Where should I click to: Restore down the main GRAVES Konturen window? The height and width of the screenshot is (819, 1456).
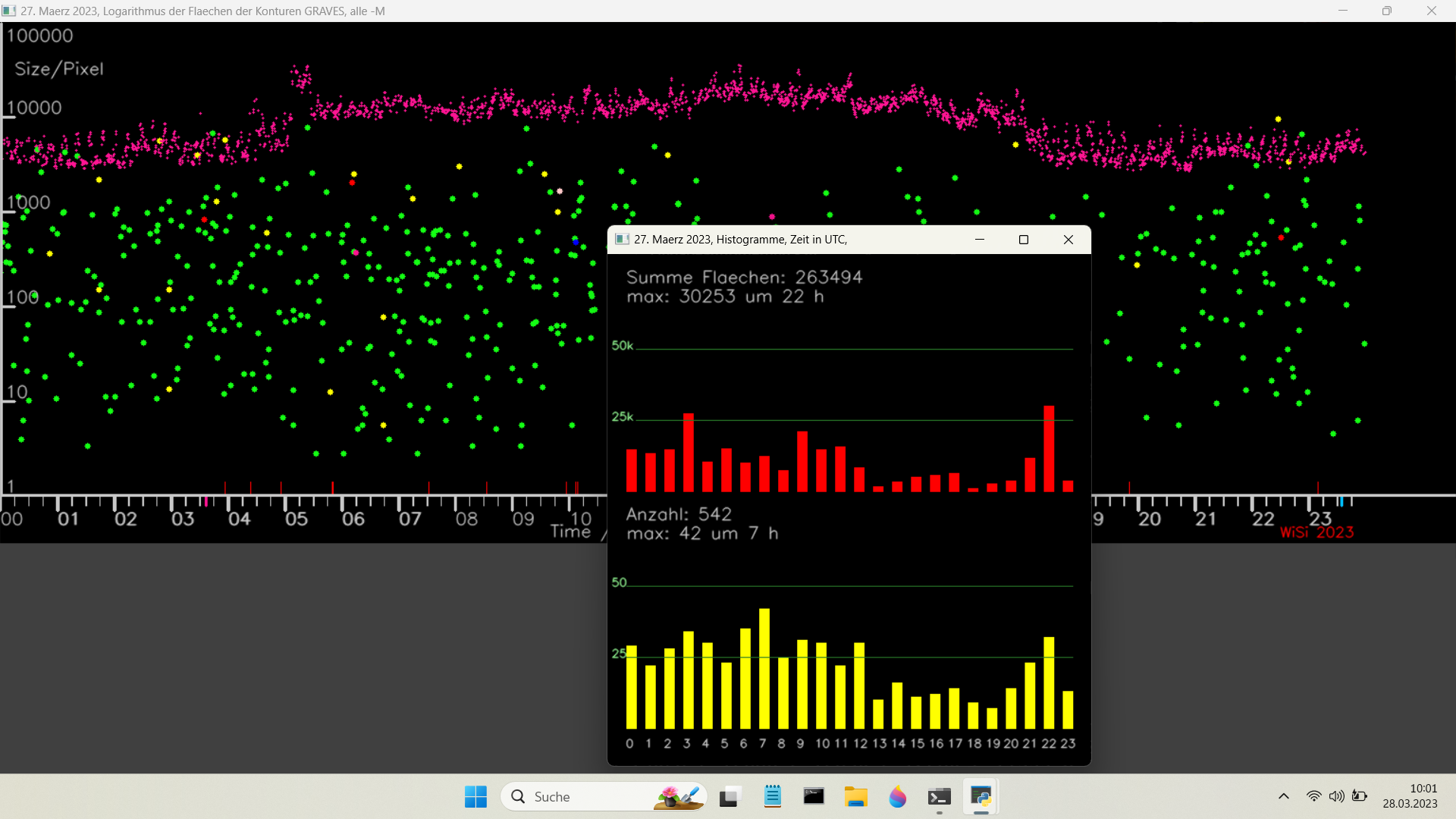coord(1387,11)
